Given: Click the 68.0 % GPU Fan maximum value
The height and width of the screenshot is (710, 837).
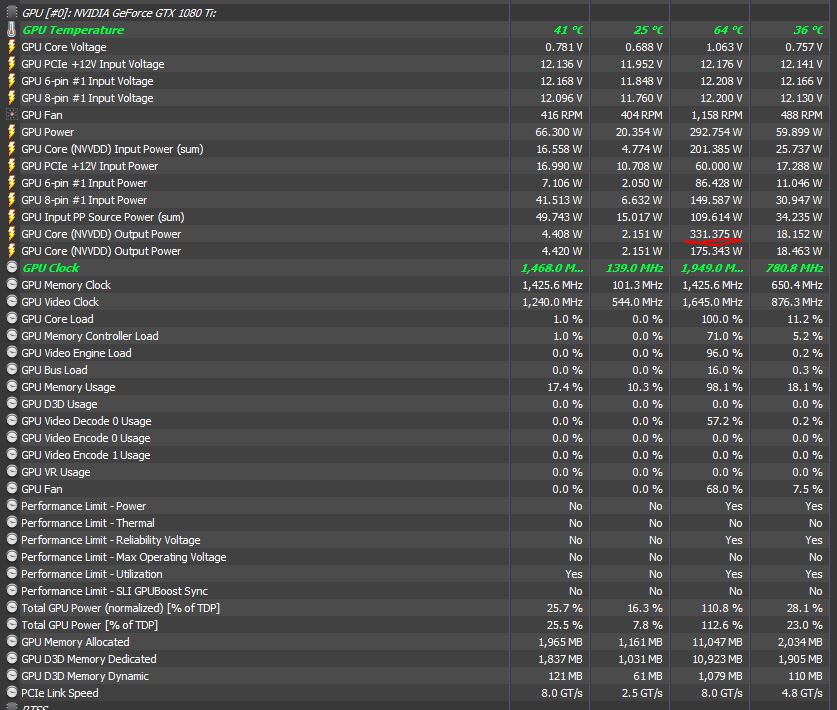Looking at the screenshot, I should tap(724, 490).
